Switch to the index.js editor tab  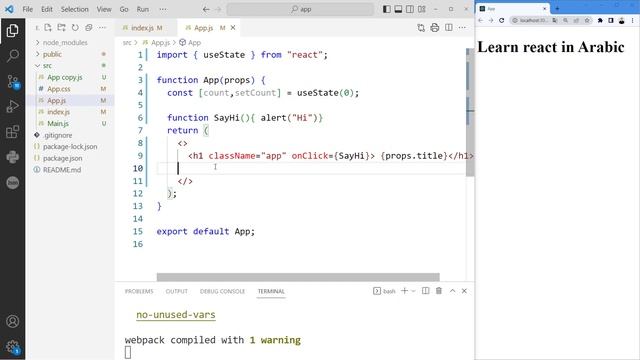tap(146, 28)
